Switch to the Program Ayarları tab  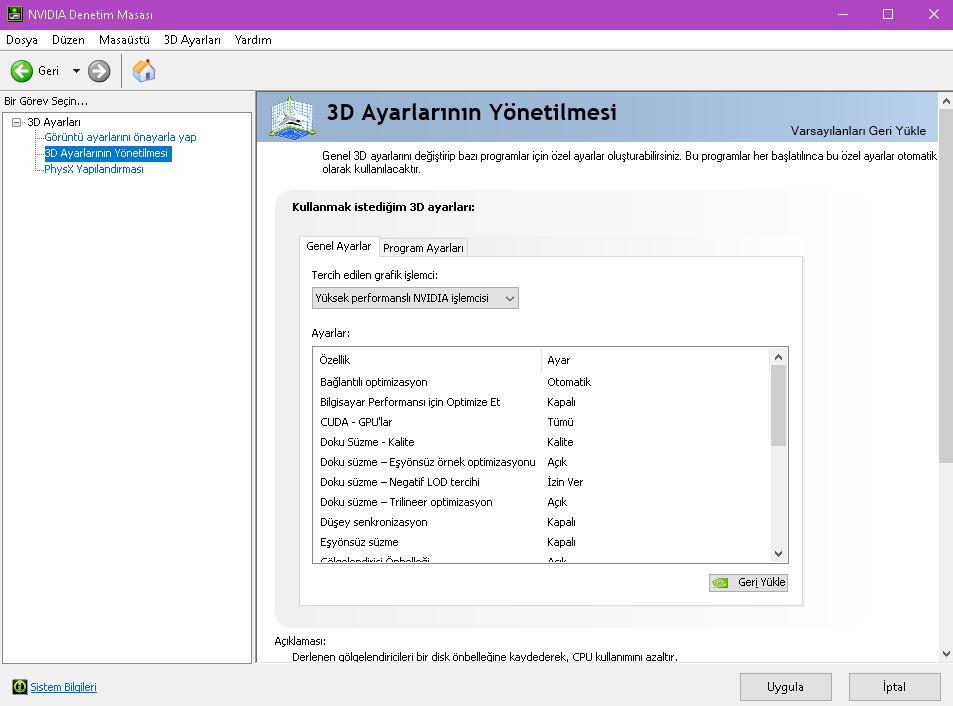click(x=423, y=248)
